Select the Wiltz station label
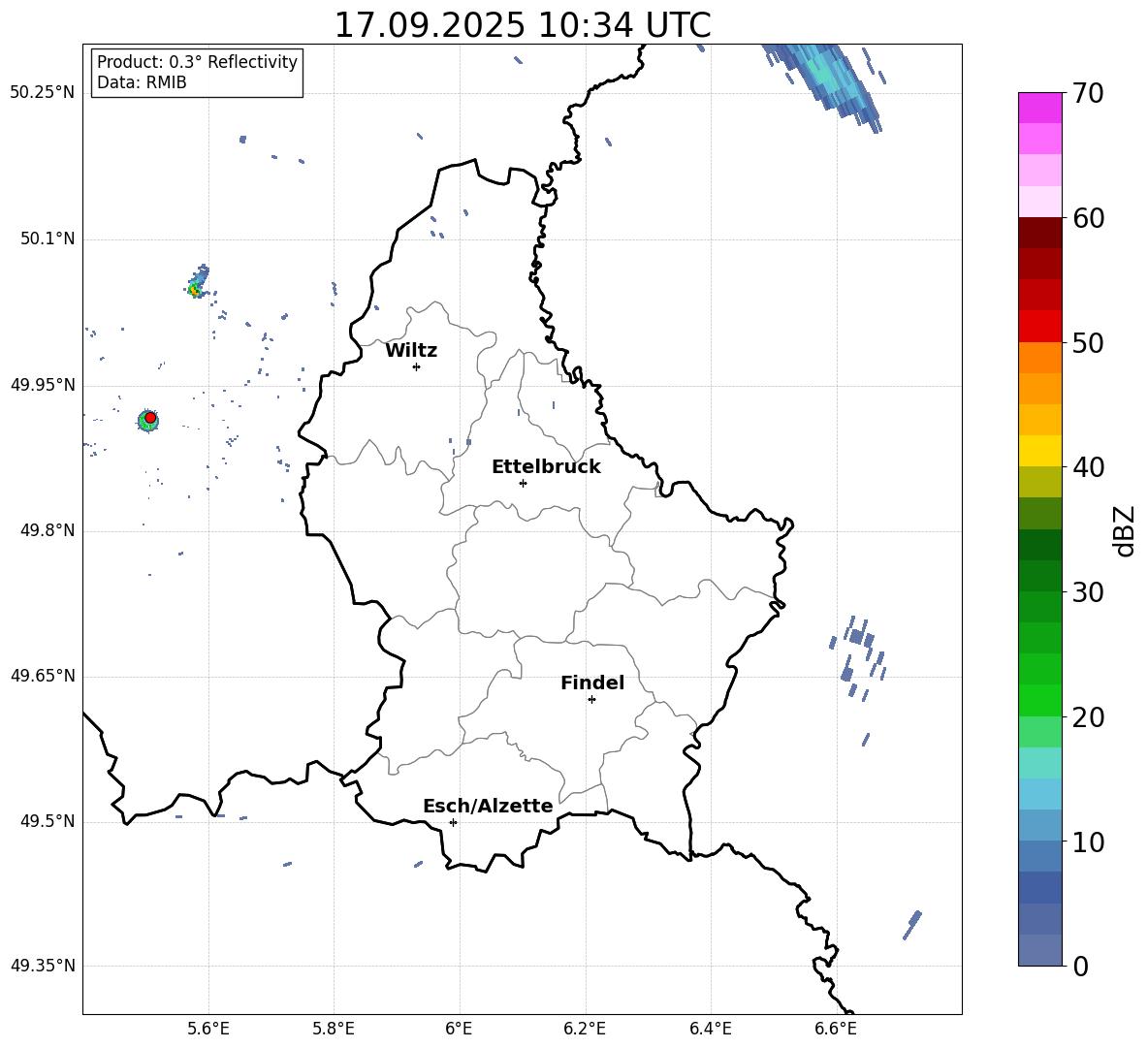This screenshot has height=1048, width=1148. (411, 351)
